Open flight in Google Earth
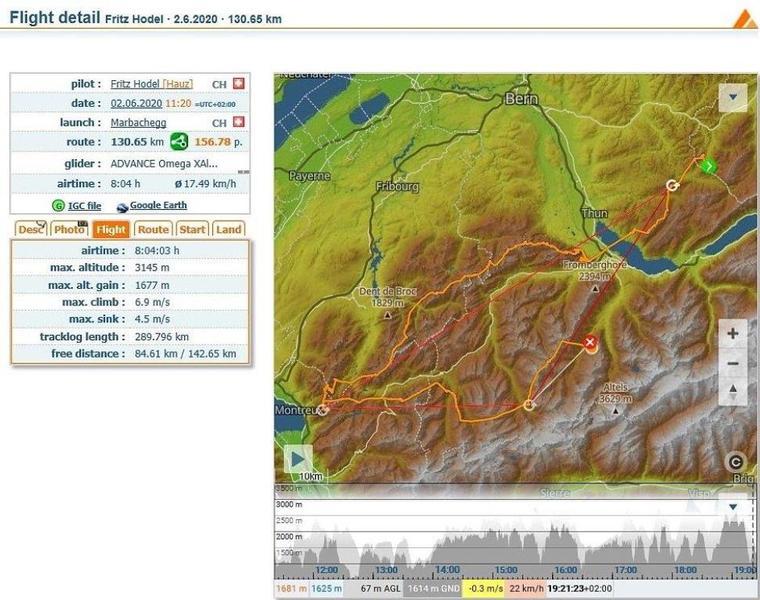The width and height of the screenshot is (760, 600). [157, 205]
